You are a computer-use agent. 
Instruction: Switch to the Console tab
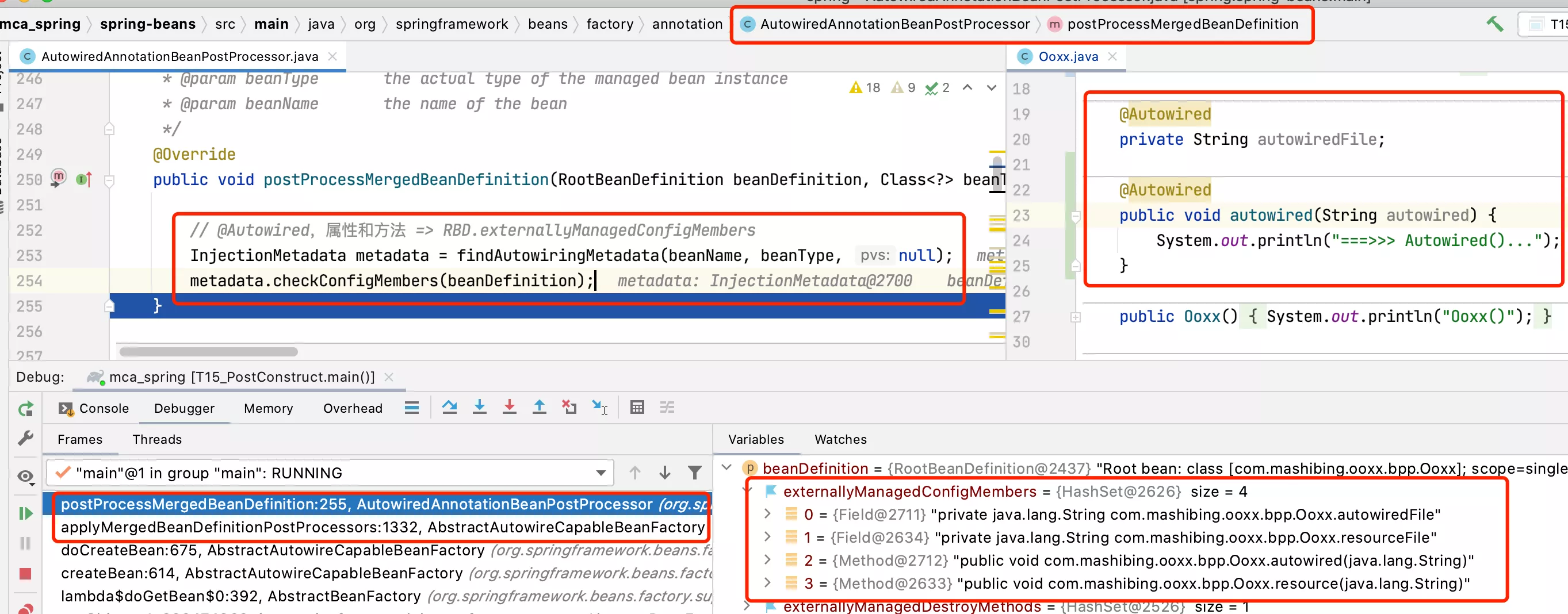(94, 408)
